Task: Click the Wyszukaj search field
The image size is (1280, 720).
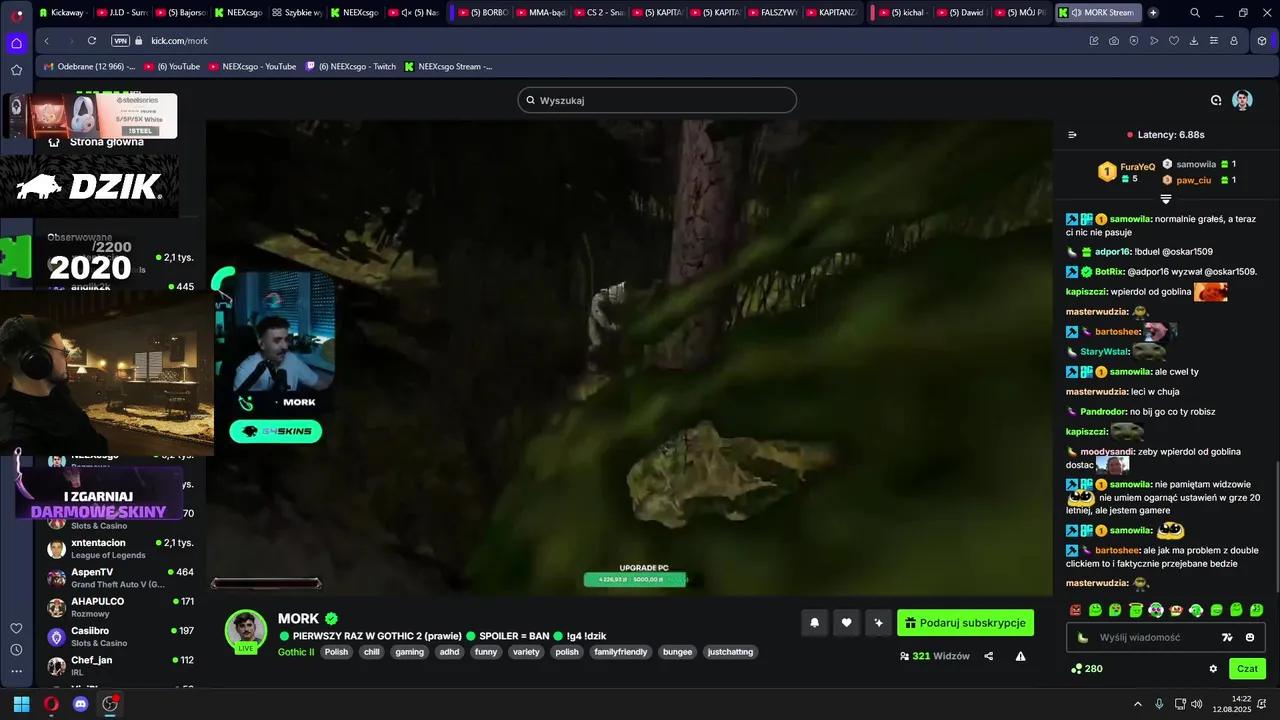Action: 657,100
